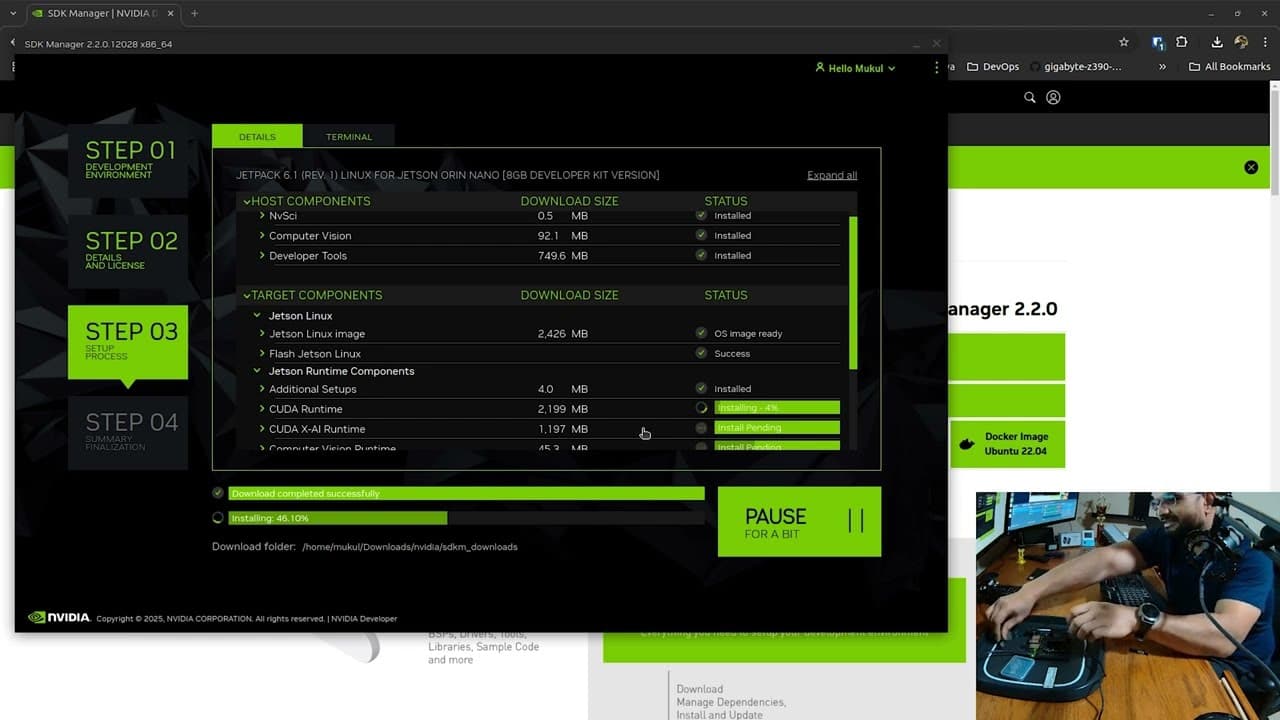Click the overall installing spinner icon
The height and width of the screenshot is (720, 1280).
click(218, 518)
